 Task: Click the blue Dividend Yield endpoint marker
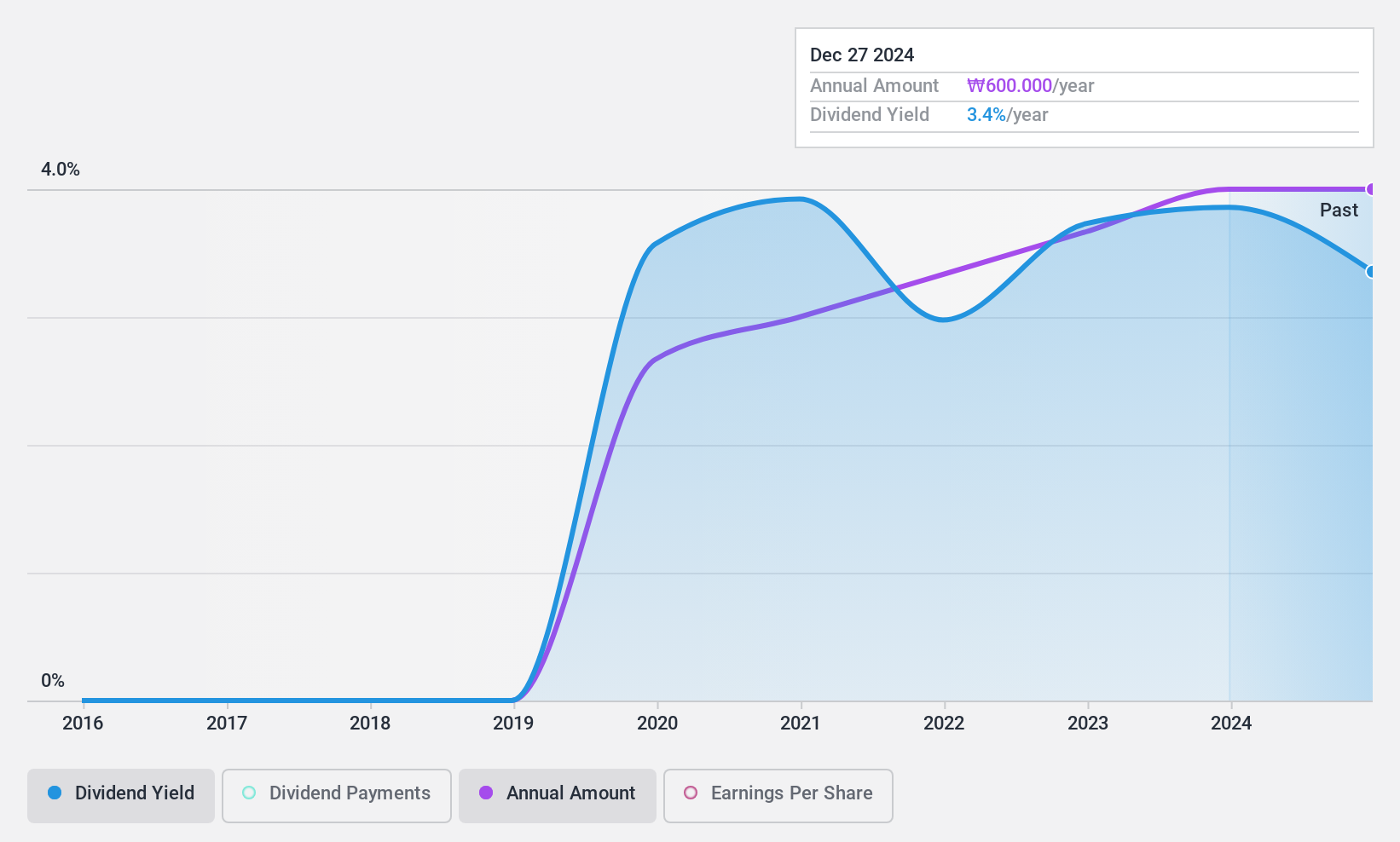1371,272
